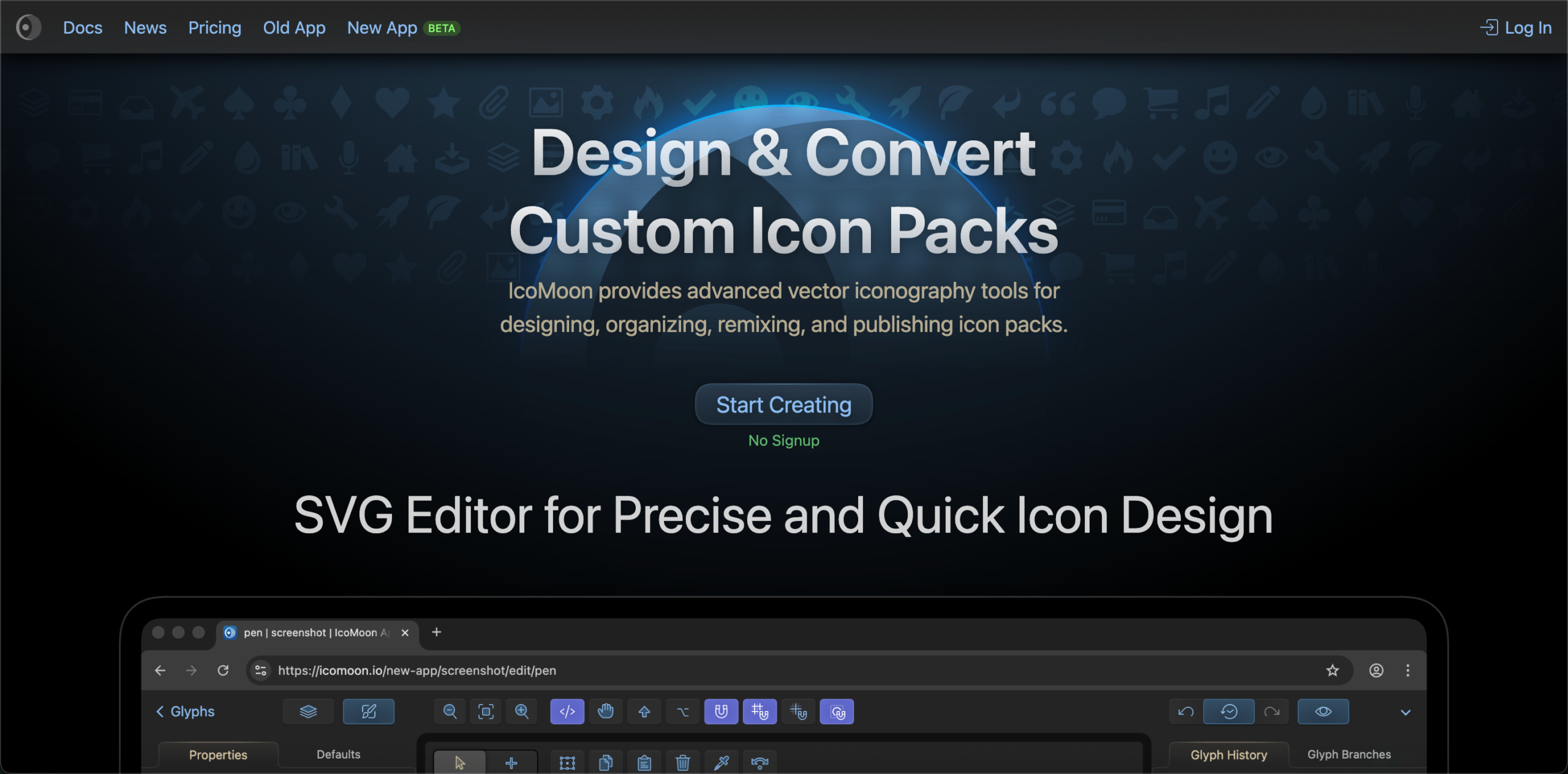1568x774 pixels.
Task: Zoom out with the minus magnifier
Action: click(x=450, y=711)
